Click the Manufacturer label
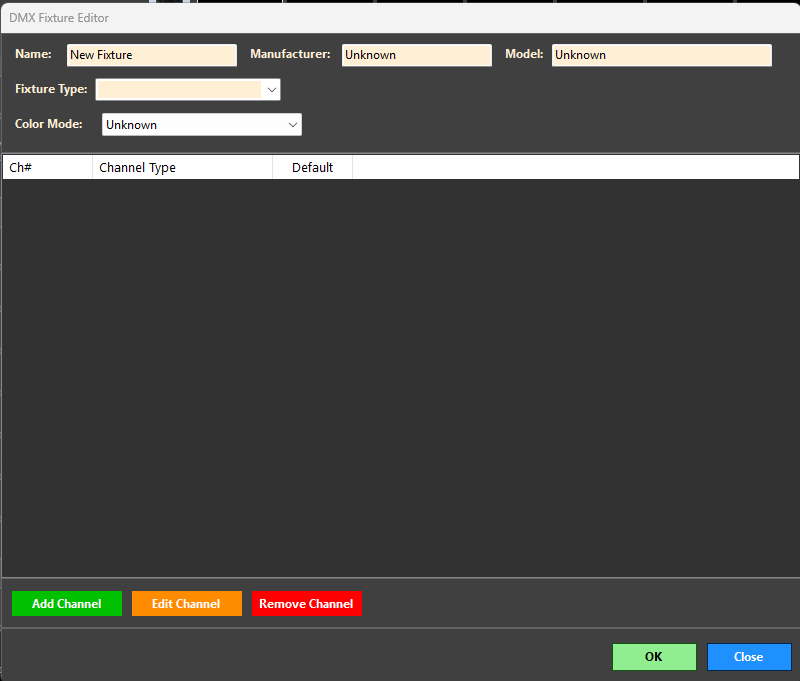 click(290, 54)
